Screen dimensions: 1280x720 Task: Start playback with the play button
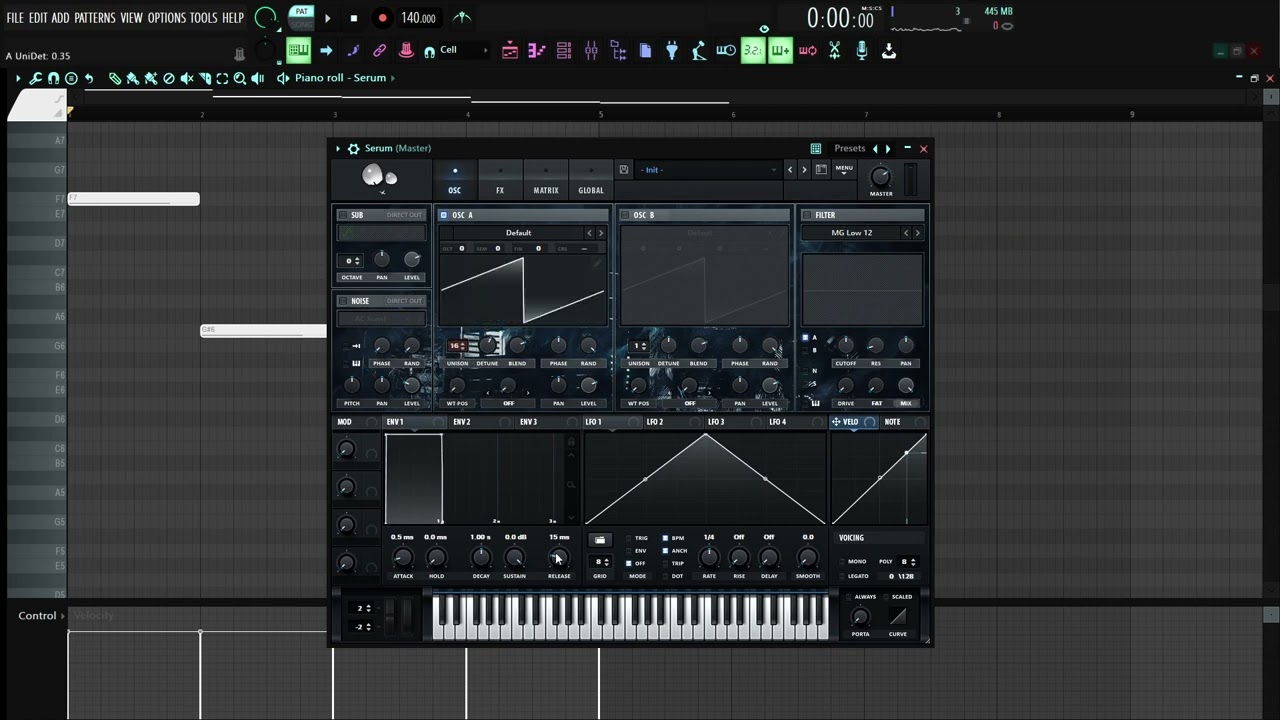327,18
